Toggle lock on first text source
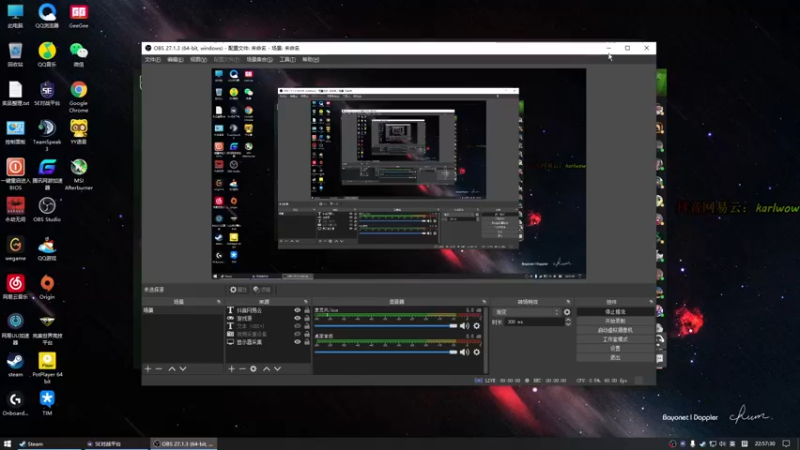 [x=307, y=310]
